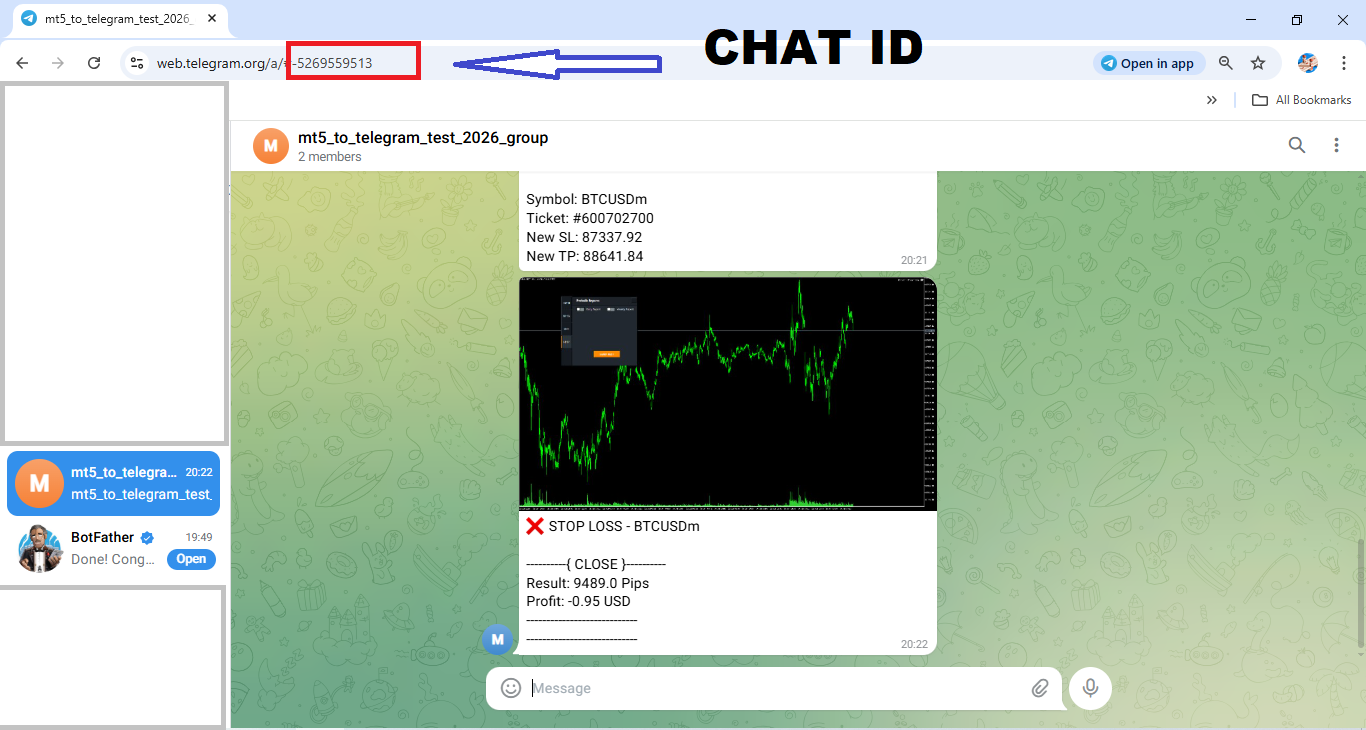This screenshot has height=730, width=1366.
Task: Toggle the bookmark star for this page
Action: pos(1258,62)
